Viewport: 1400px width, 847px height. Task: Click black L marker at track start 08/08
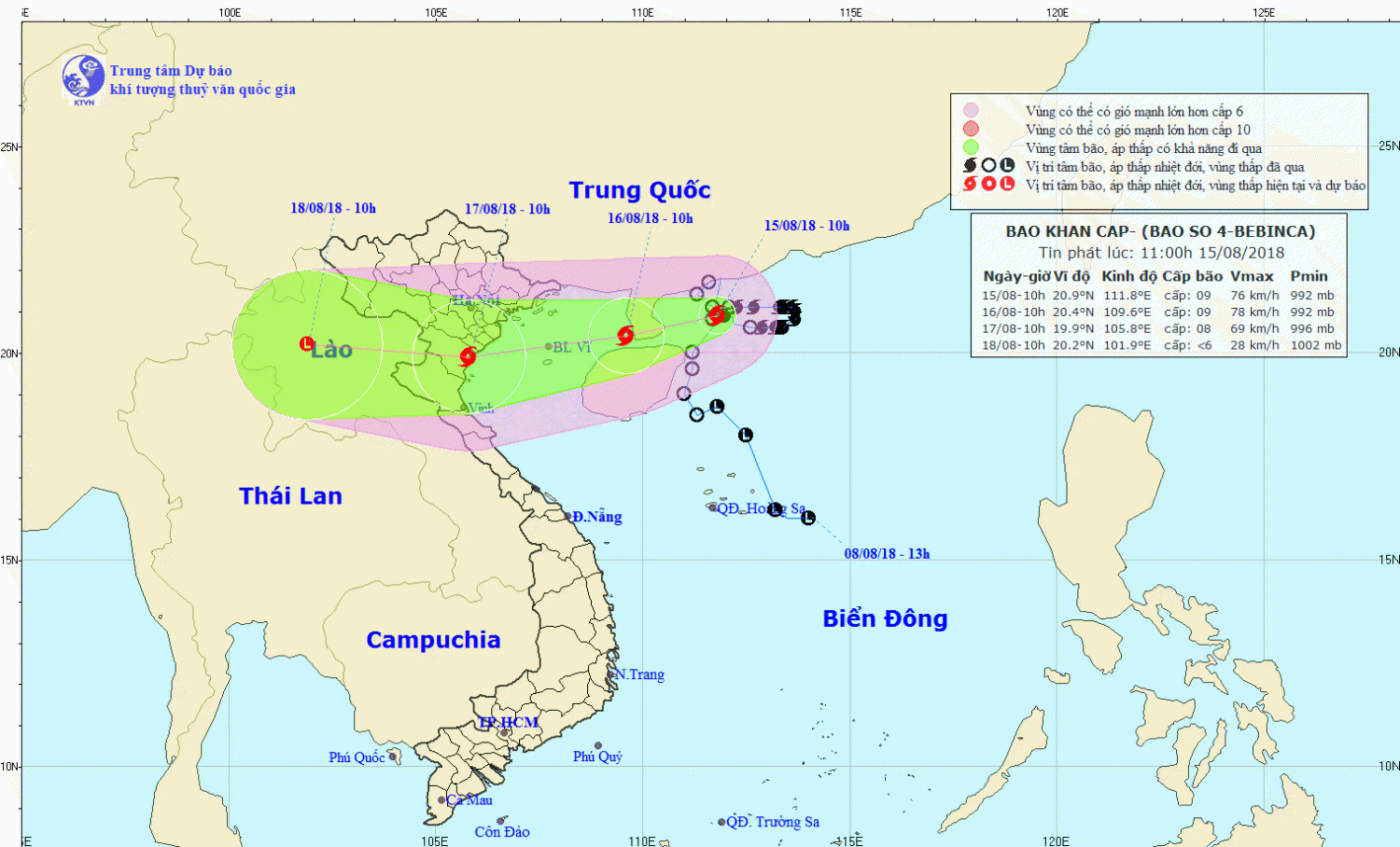(808, 518)
